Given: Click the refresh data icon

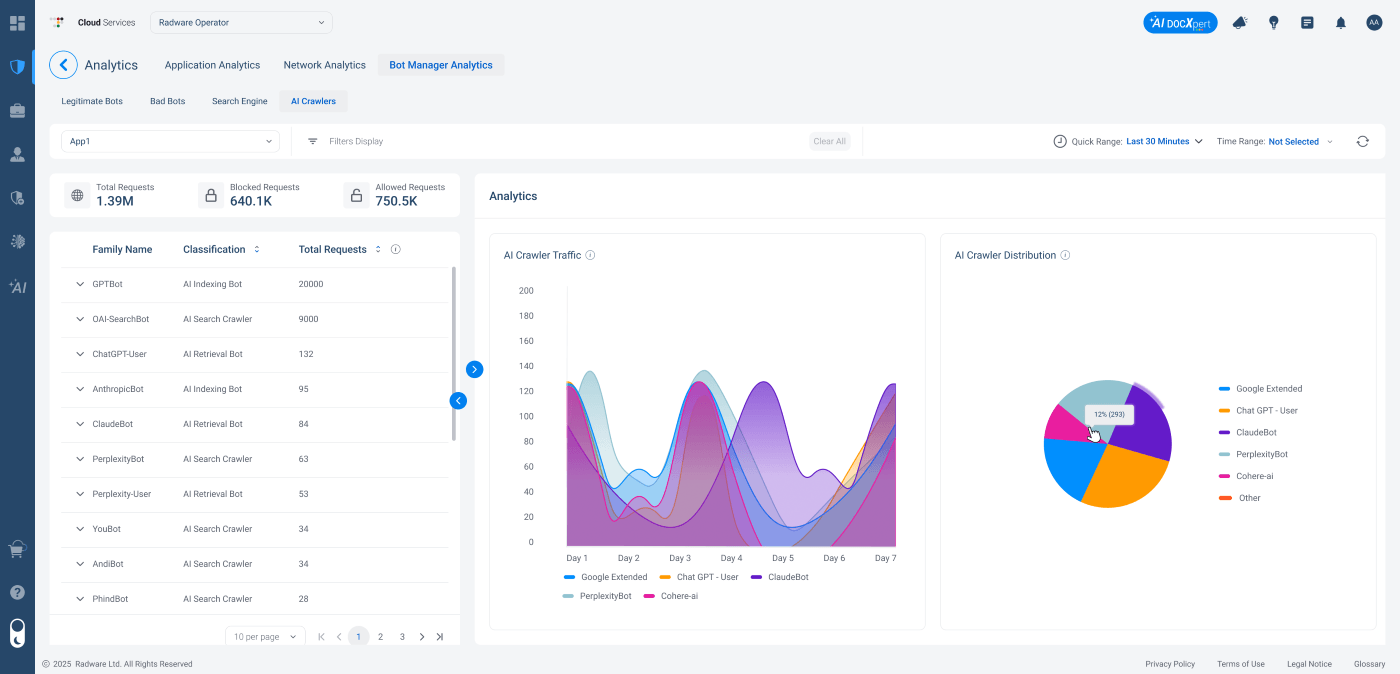Looking at the screenshot, I should pyautogui.click(x=1362, y=141).
